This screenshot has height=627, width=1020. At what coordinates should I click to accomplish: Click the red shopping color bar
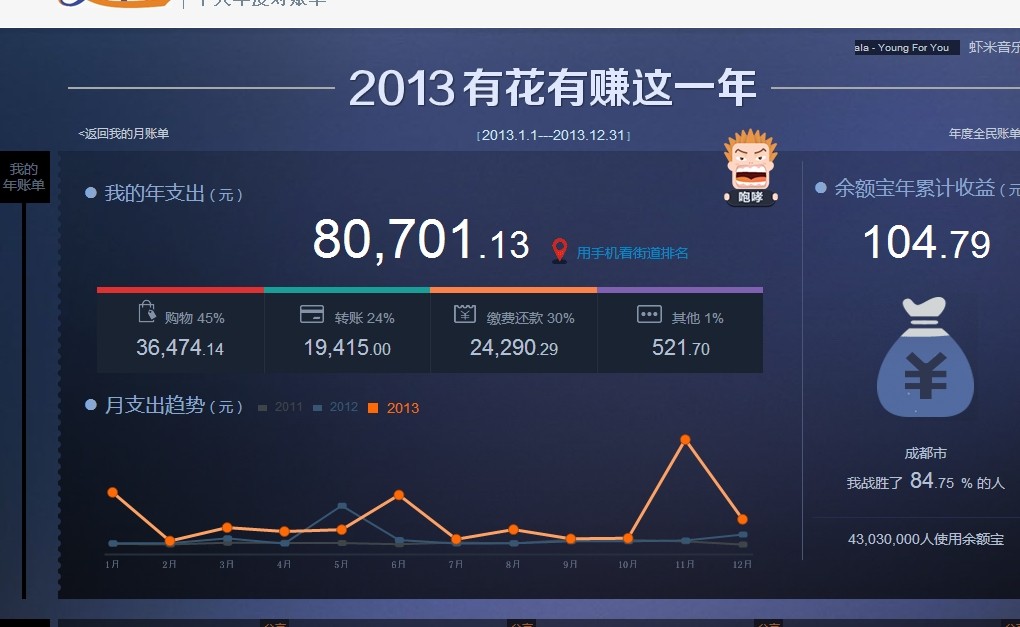180,290
